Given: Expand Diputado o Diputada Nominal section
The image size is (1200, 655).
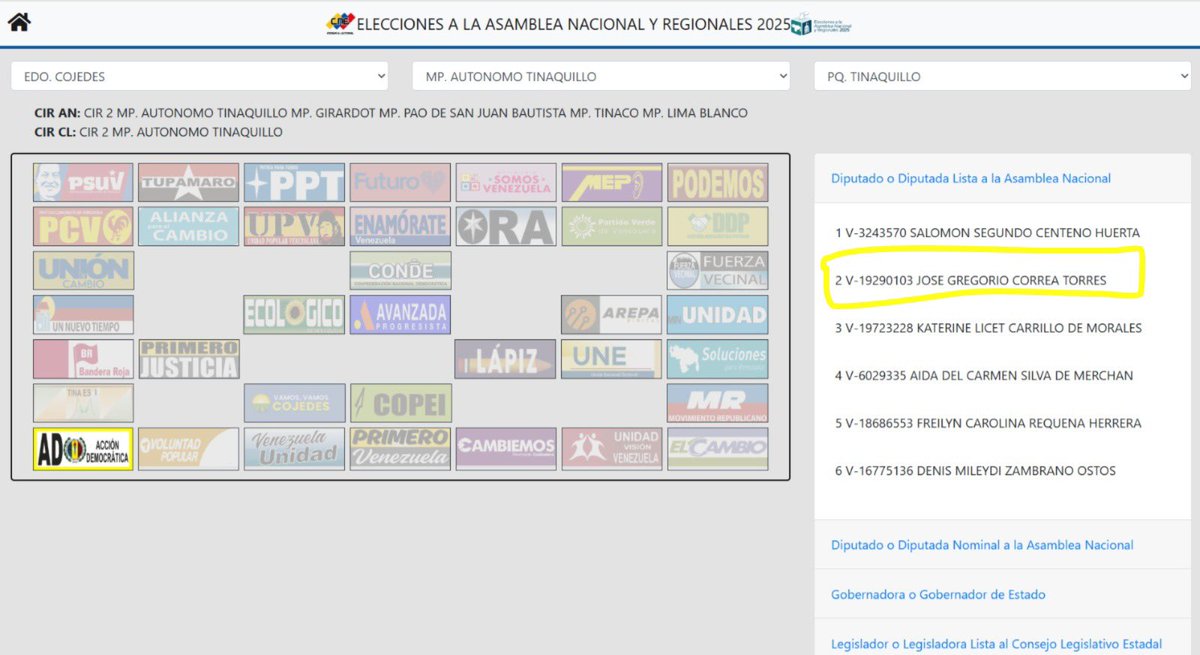Looking at the screenshot, I should click(x=982, y=545).
